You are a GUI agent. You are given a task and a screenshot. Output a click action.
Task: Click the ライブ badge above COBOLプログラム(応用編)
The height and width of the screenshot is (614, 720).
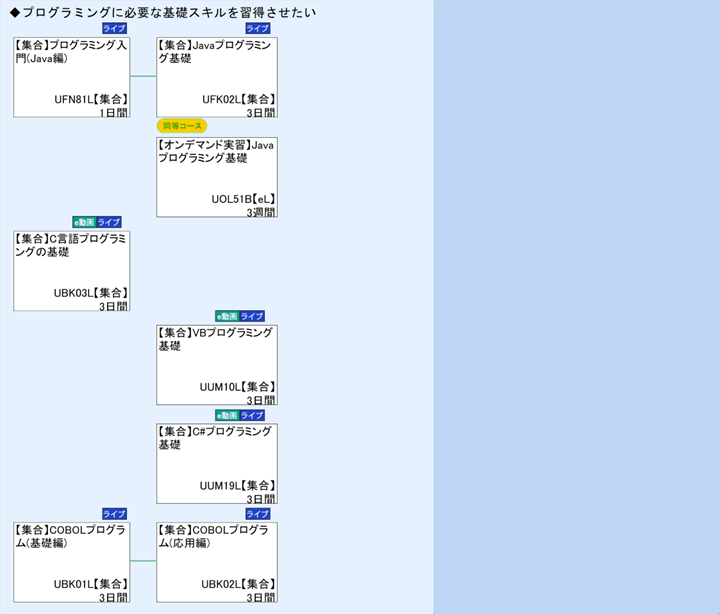coord(258,513)
